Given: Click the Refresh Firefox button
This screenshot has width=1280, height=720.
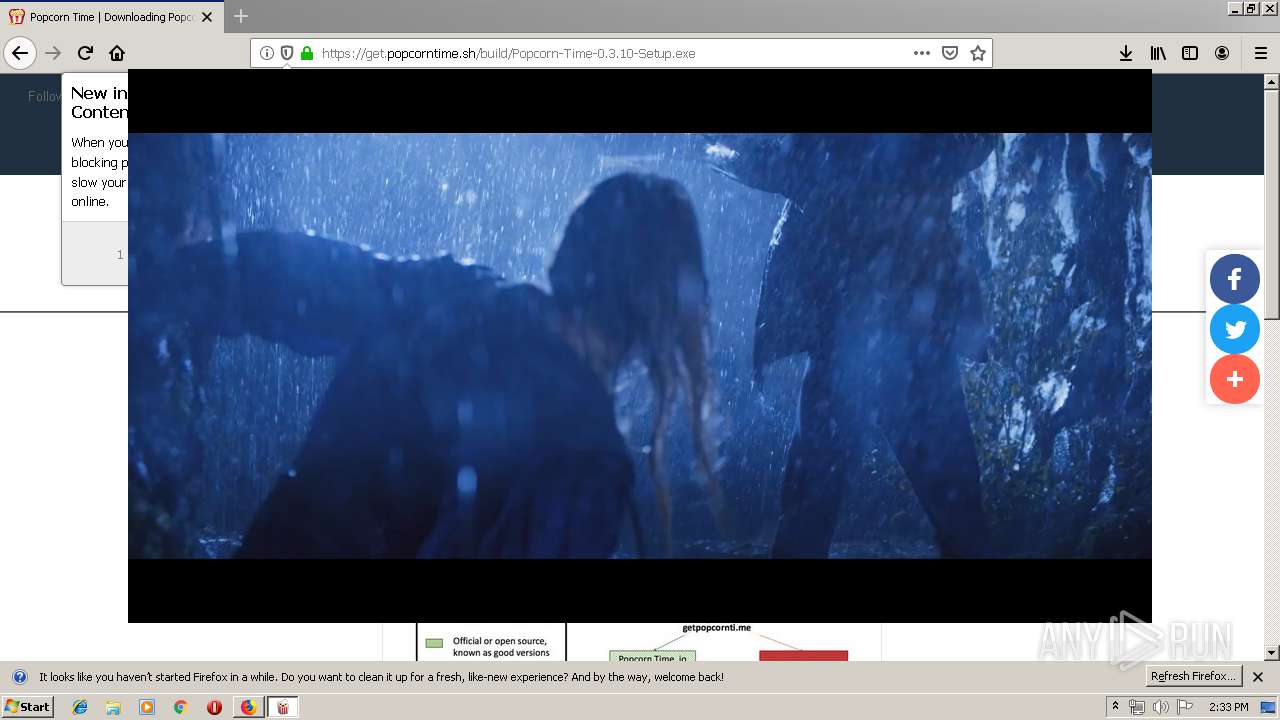Looking at the screenshot, I should tap(1193, 676).
